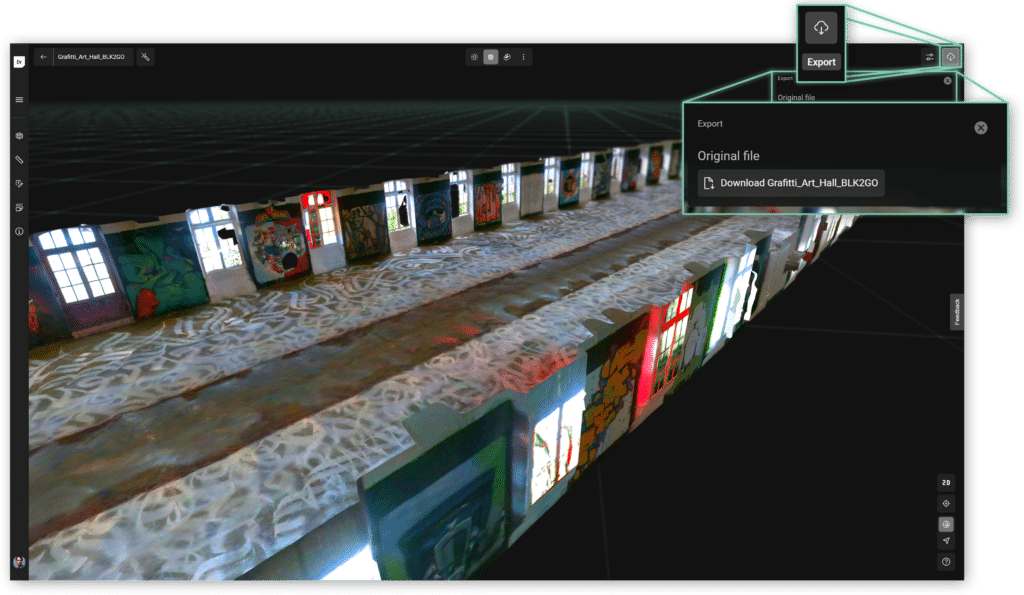Open the export tool in left sidebar
This screenshot has height=595, width=1024.
point(19,207)
